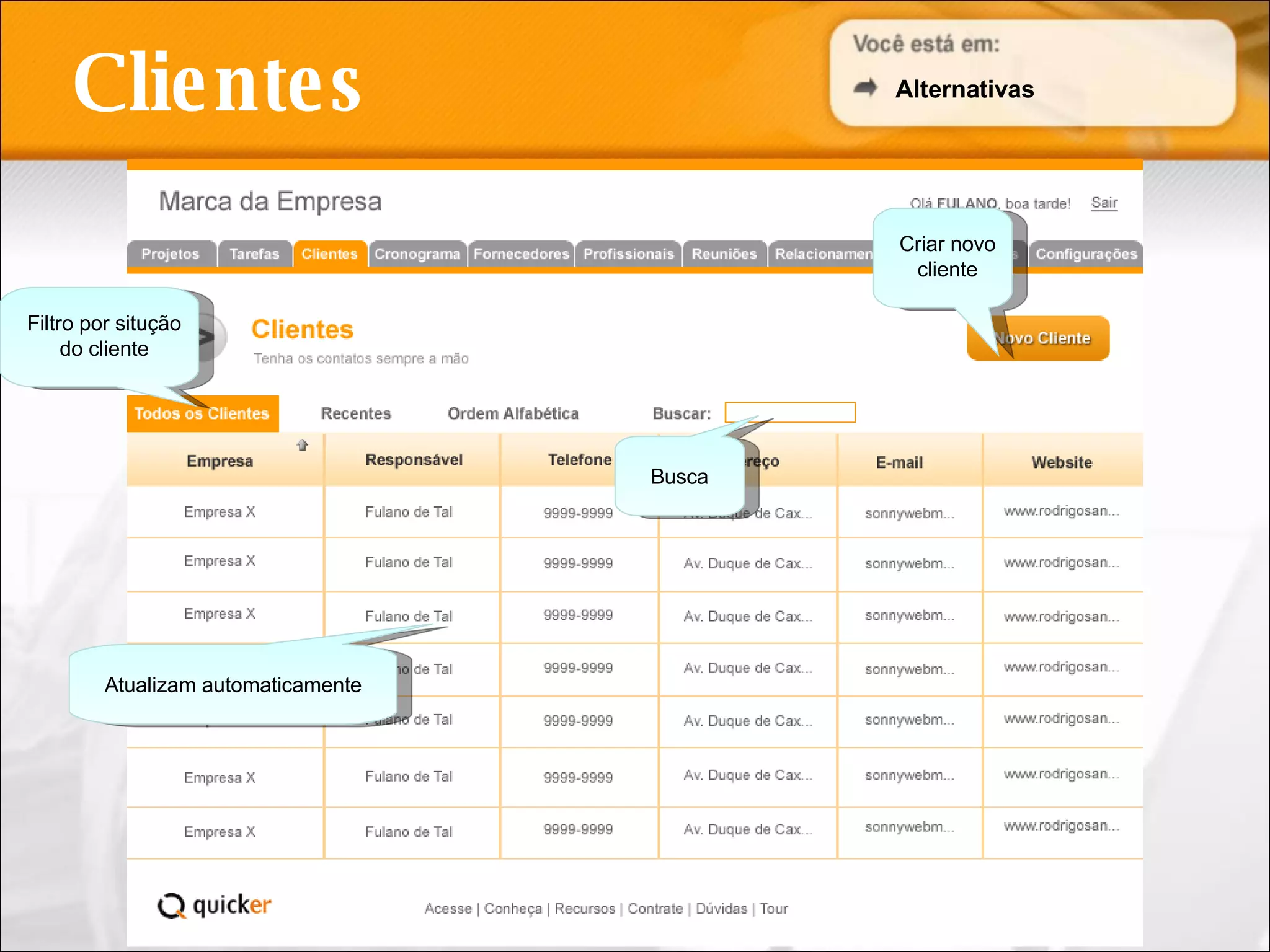Screen dimensions: 1270x952
Task: Select the Todos os Clientes filter
Action: pyautogui.click(x=203, y=413)
